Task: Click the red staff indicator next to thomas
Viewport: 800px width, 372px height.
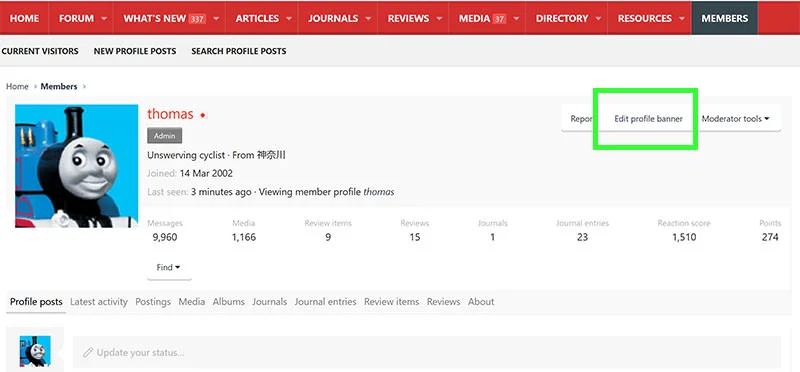Action: click(203, 115)
